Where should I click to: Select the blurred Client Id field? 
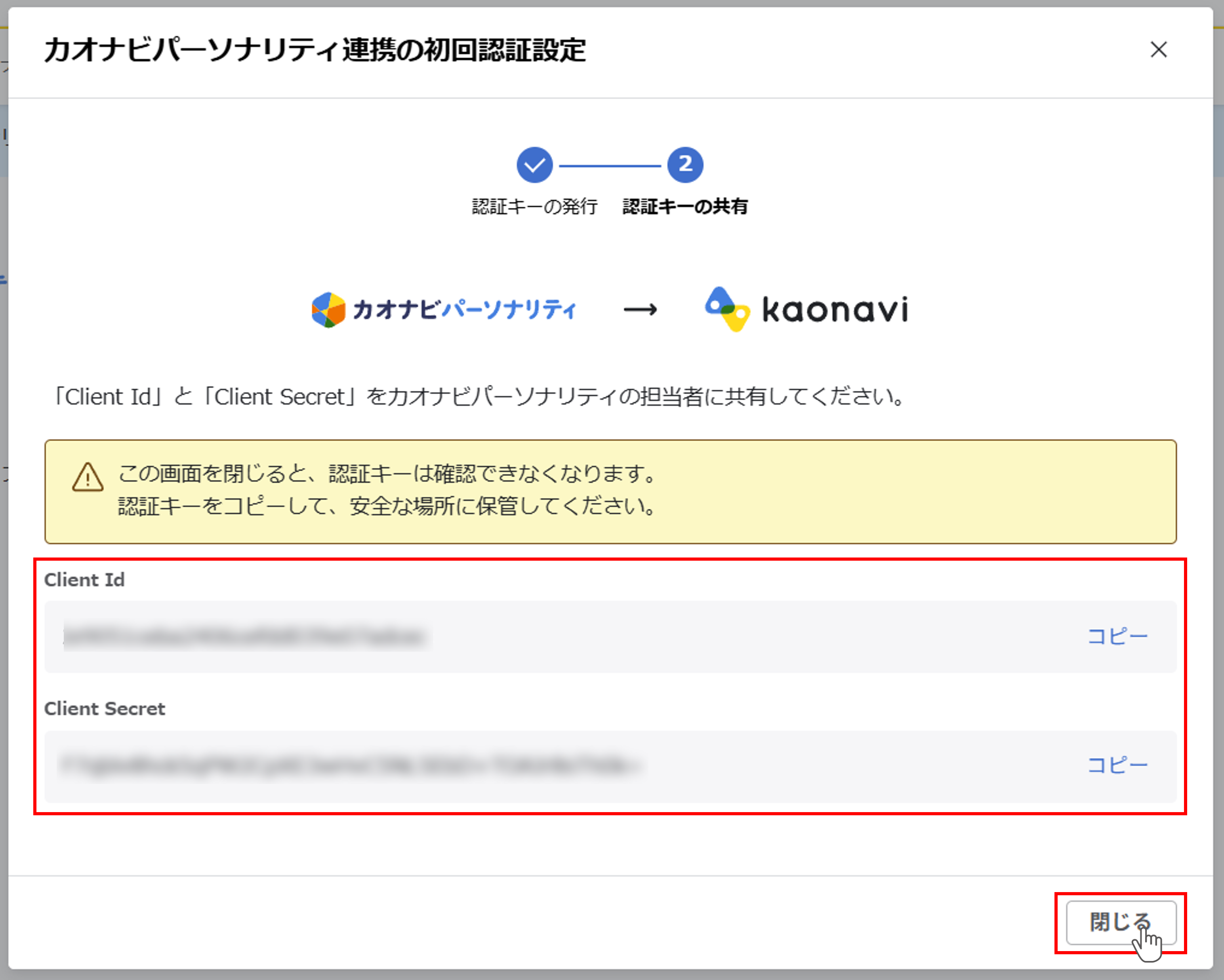[610, 637]
